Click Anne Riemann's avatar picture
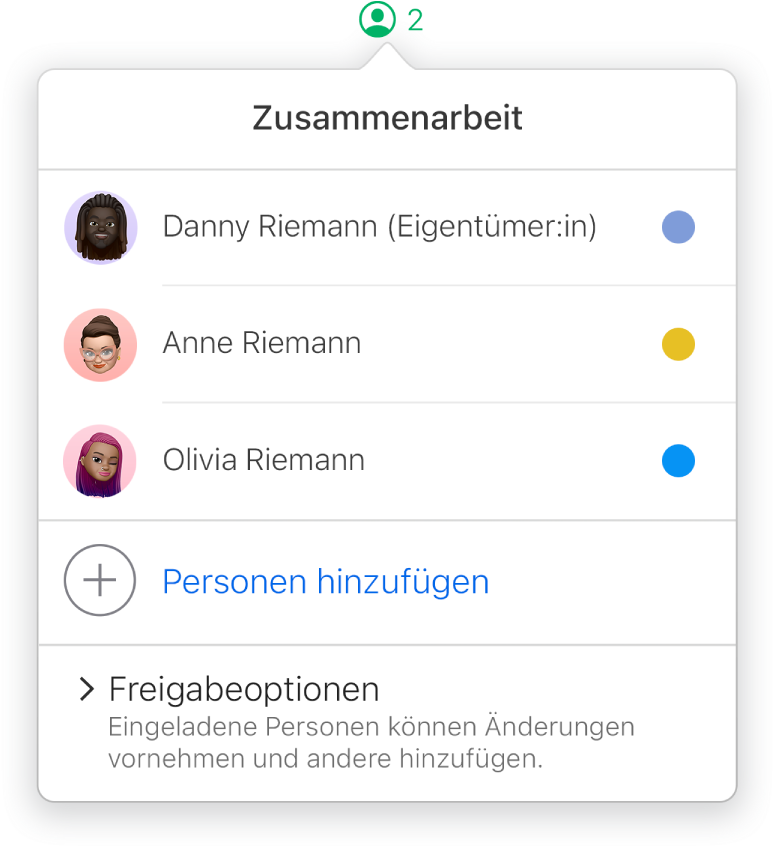This screenshot has width=774, height=849. click(100, 344)
